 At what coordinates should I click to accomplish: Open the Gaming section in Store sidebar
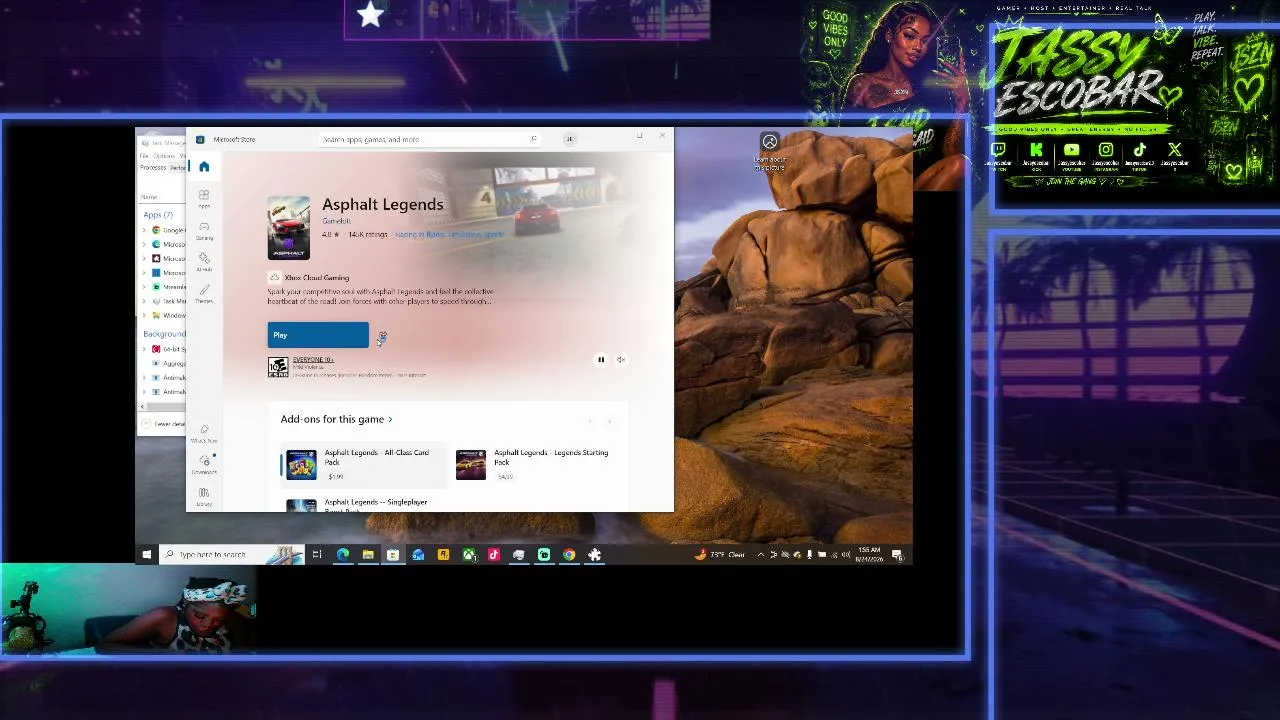click(x=204, y=230)
